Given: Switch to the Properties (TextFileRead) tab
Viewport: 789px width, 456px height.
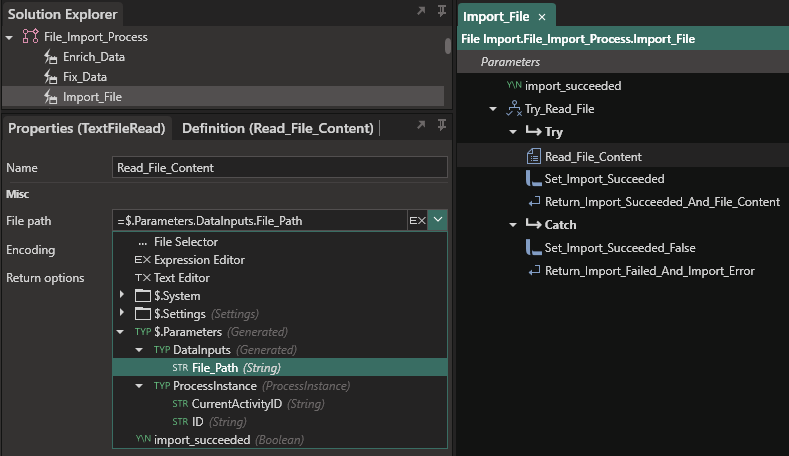Looking at the screenshot, I should (87, 128).
